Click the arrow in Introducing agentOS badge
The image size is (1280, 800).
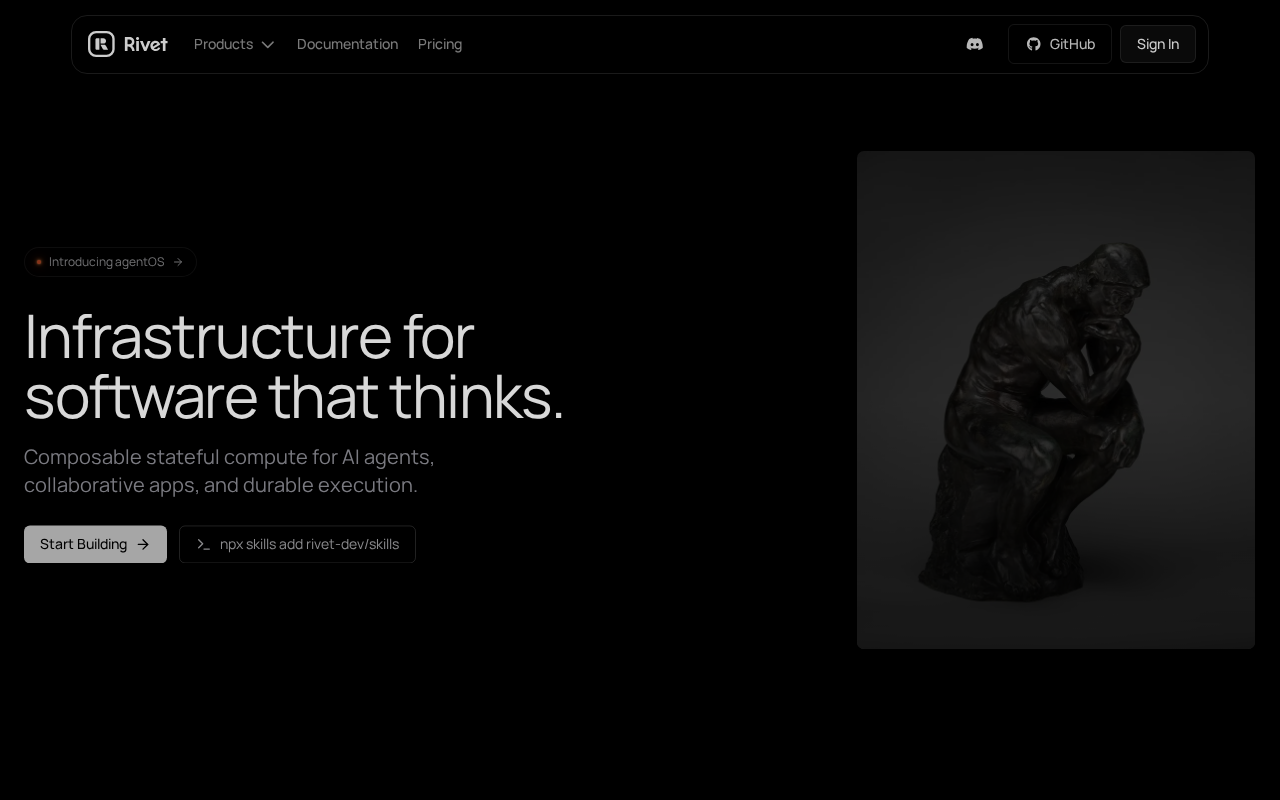178,262
